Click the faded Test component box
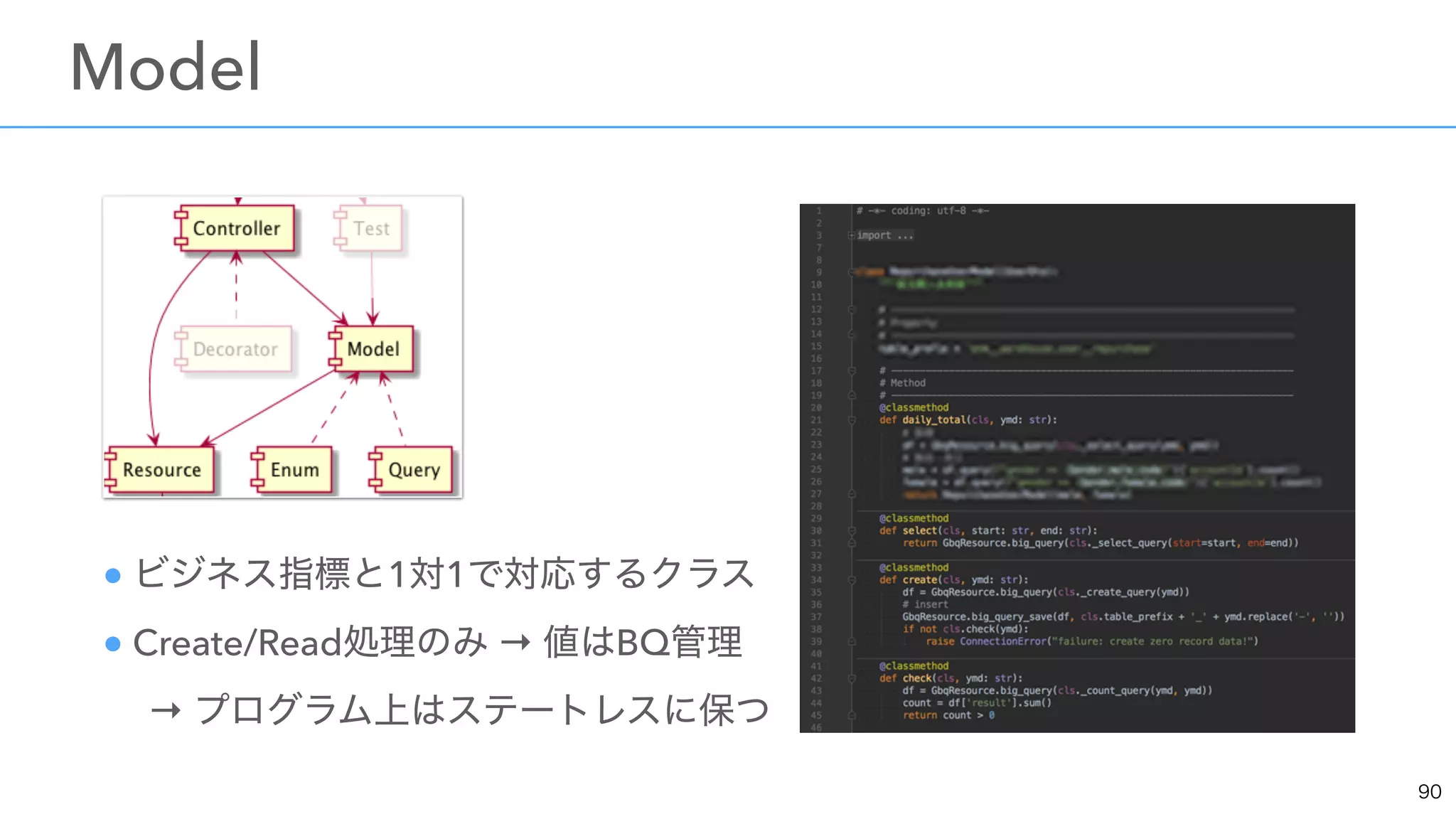This screenshot has width=1456, height=819. point(368,228)
